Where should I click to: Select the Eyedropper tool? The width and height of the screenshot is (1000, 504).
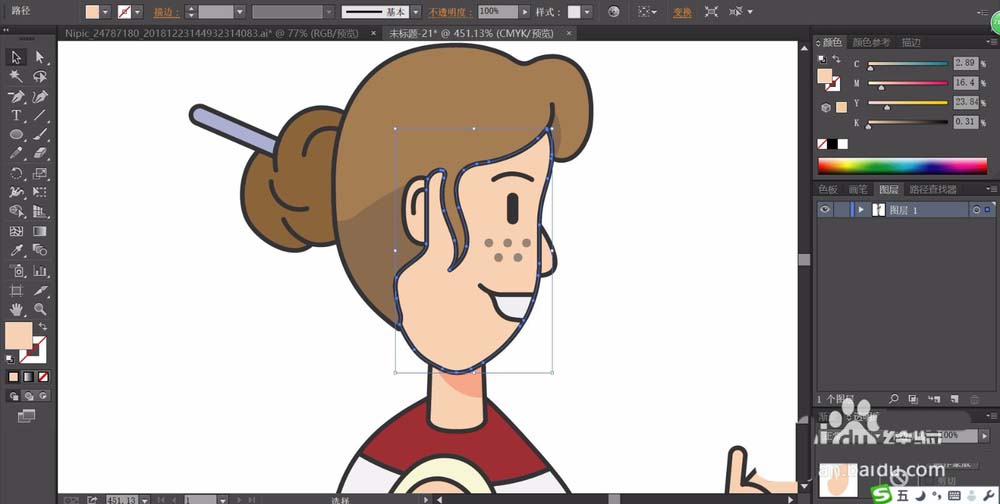pyautogui.click(x=16, y=251)
